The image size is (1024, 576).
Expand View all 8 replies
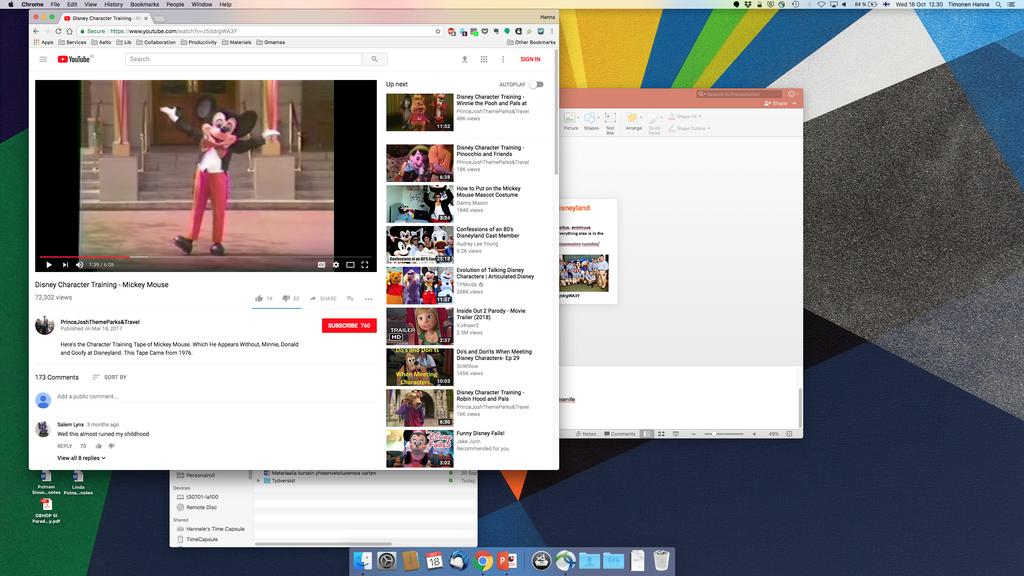[82, 458]
